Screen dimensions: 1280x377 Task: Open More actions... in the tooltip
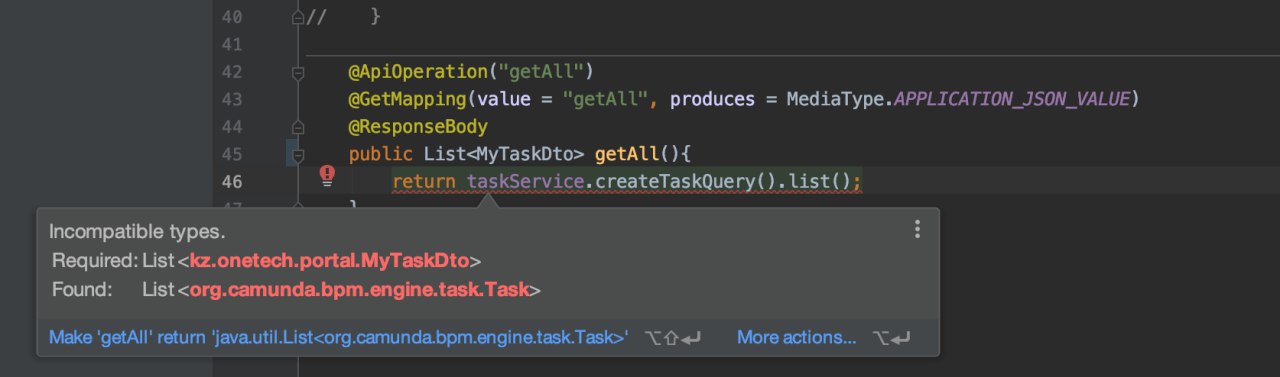[x=796, y=338]
